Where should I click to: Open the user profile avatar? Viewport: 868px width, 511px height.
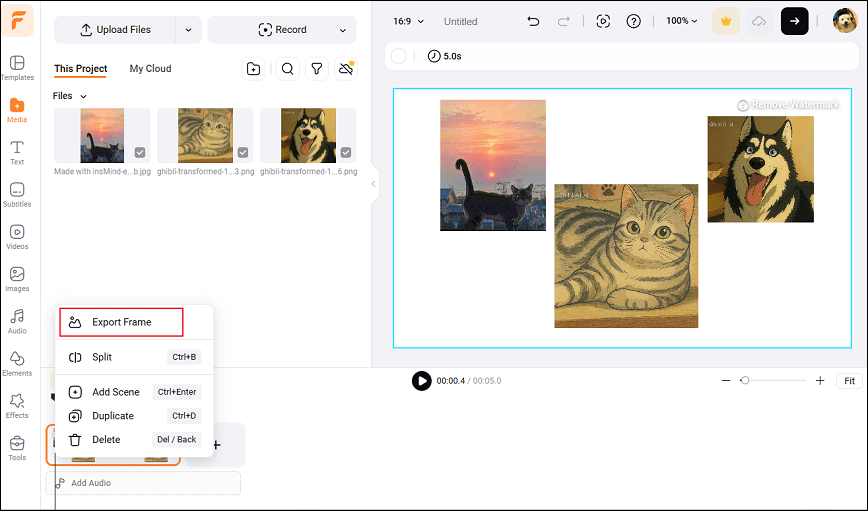[x=845, y=21]
